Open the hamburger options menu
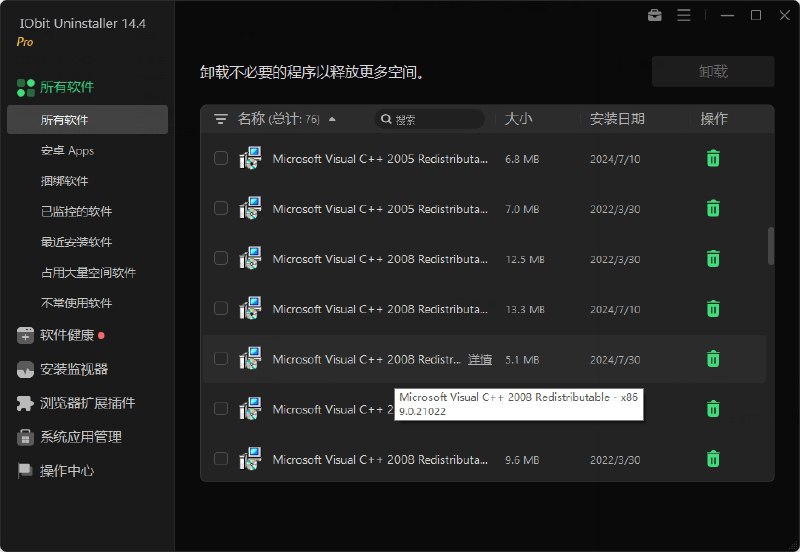This screenshot has height=552, width=800. (x=684, y=15)
